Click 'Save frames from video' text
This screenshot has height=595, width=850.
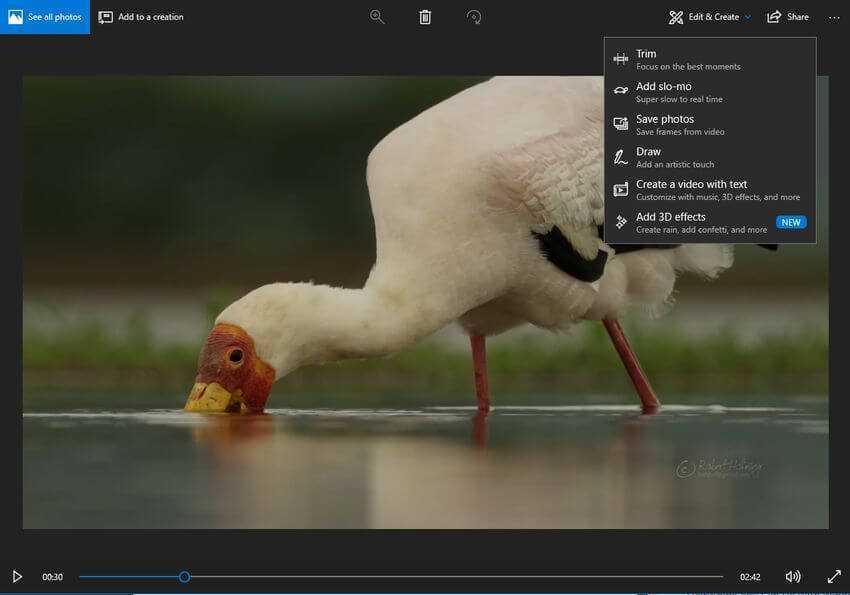click(x=680, y=132)
